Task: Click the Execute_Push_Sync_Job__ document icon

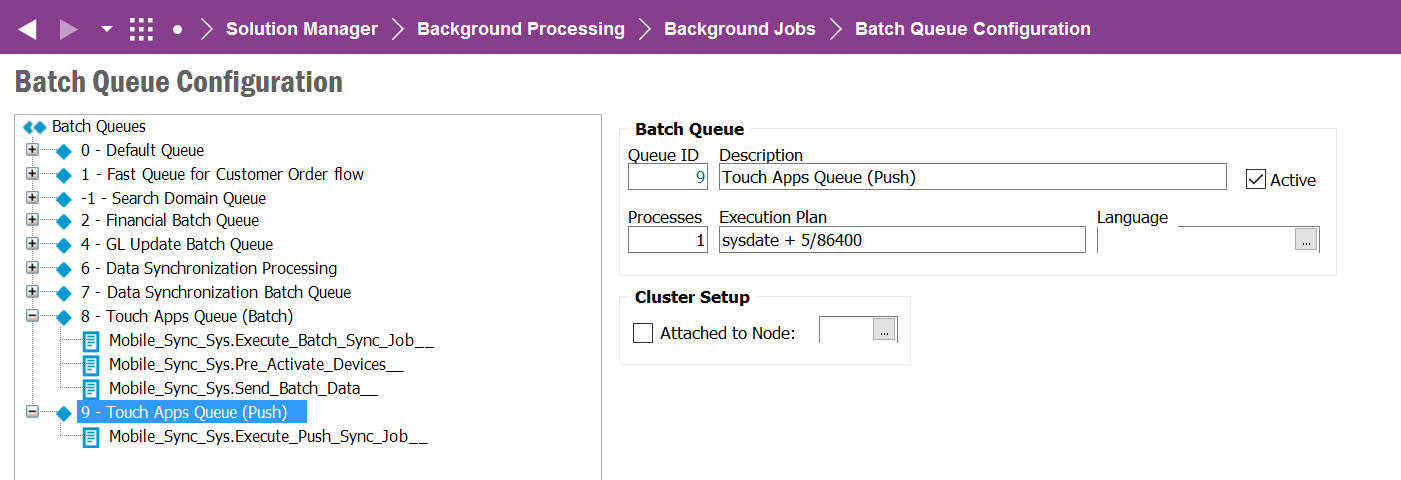Action: tap(91, 437)
